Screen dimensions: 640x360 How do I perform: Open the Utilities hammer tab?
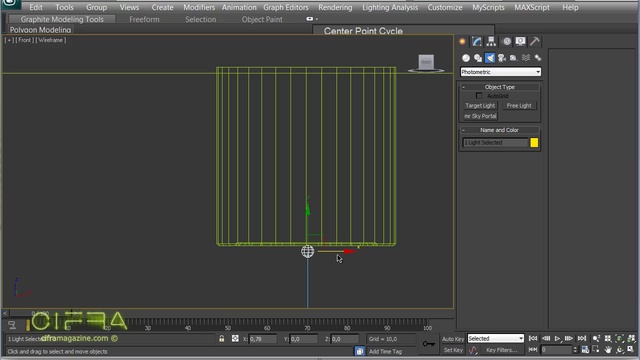[x=535, y=41]
